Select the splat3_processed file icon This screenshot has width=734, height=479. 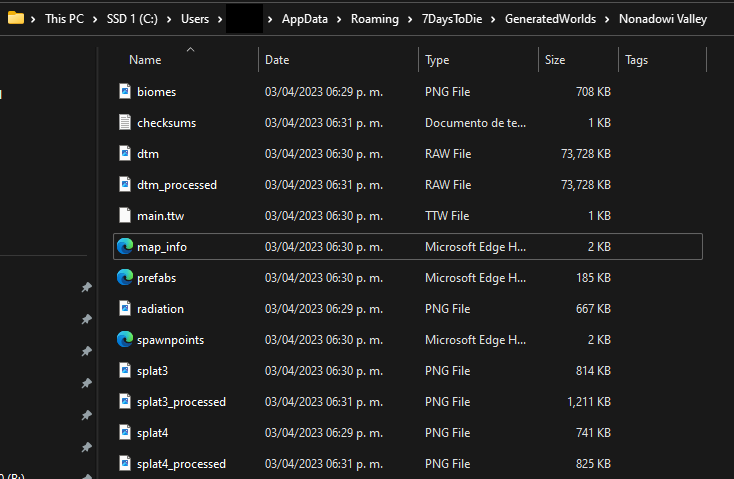[x=125, y=401]
